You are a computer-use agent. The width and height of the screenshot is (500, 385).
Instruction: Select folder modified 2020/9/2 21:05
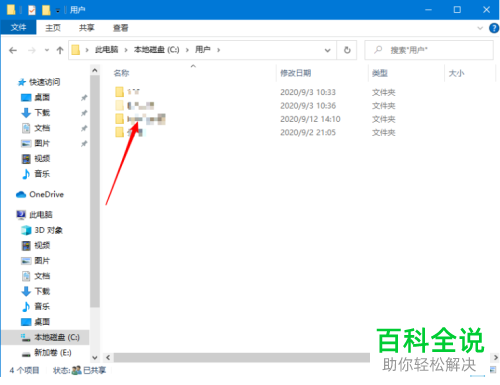tap(130, 132)
